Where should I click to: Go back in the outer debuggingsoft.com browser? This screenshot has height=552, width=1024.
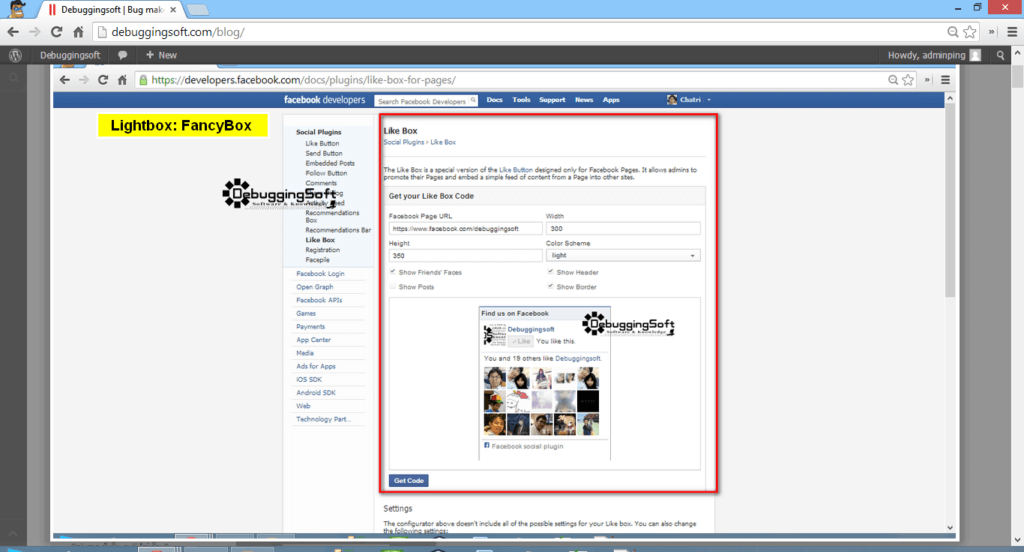[x=13, y=32]
